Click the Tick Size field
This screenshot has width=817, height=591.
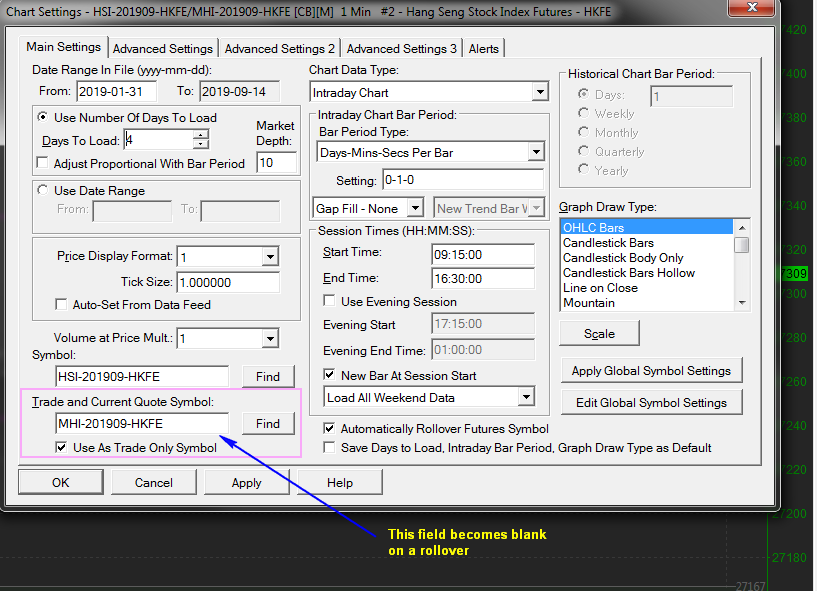(228, 282)
